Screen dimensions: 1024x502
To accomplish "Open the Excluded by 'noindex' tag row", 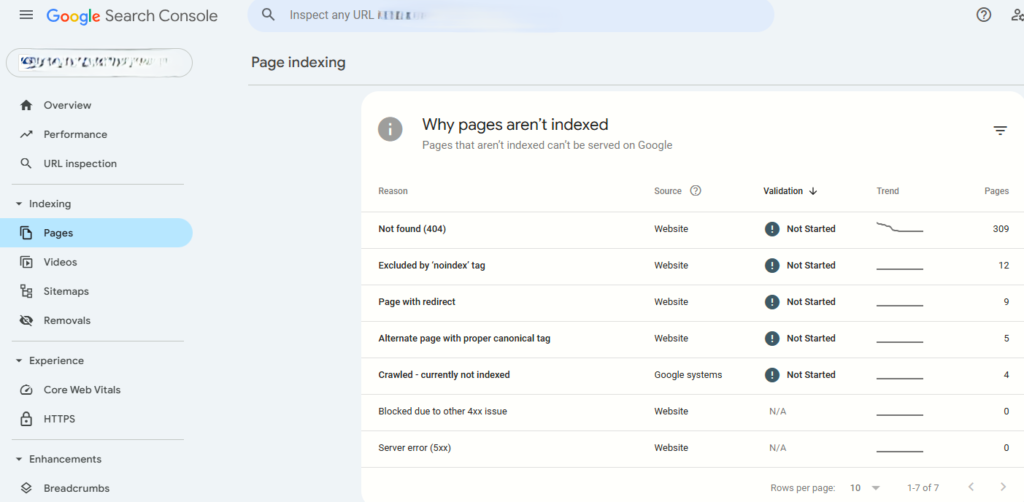I will [x=692, y=266].
